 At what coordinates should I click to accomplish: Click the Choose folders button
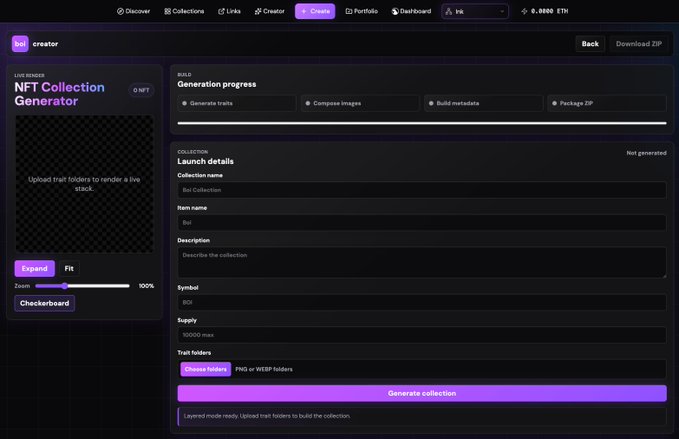coord(206,369)
